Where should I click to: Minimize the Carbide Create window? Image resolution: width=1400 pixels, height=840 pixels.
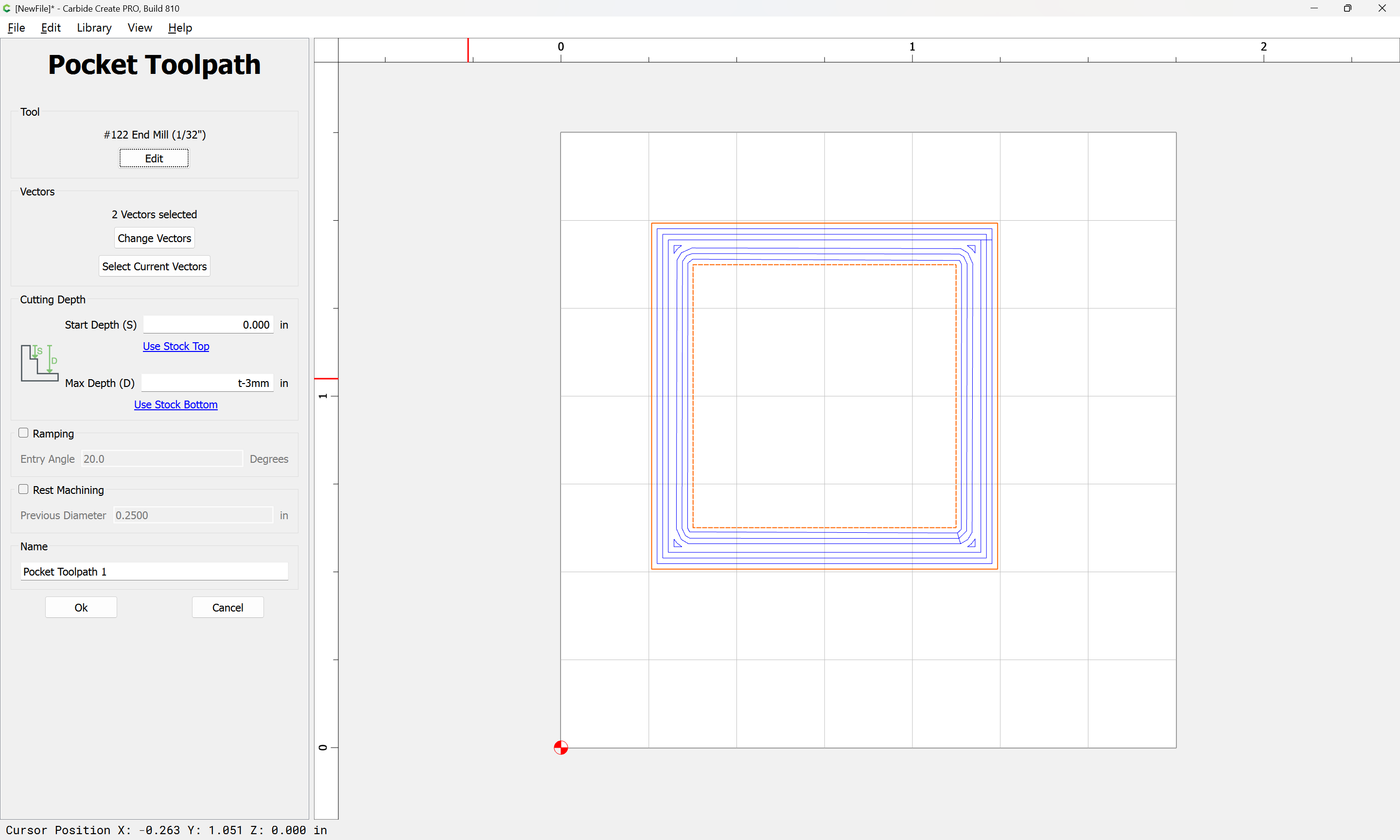pos(1314,8)
